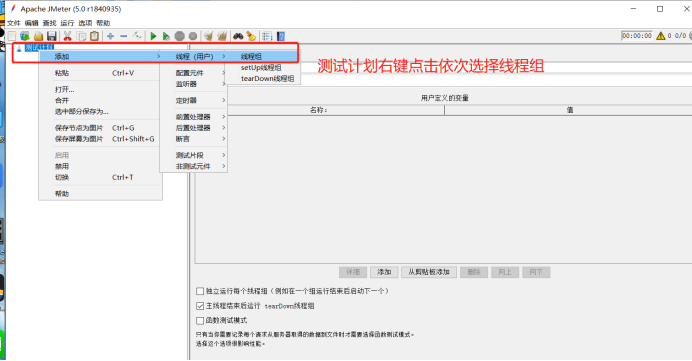
Task: Expand the 定时器 submenu
Action: coord(194,101)
